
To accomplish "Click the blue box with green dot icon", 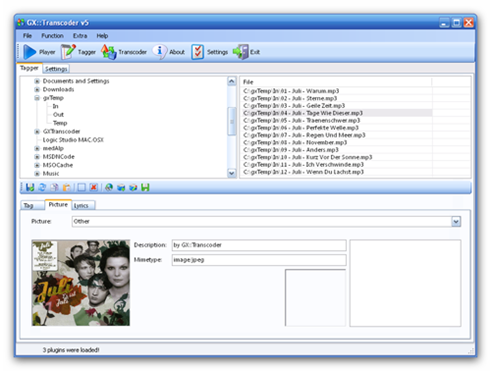I will 121,187.
